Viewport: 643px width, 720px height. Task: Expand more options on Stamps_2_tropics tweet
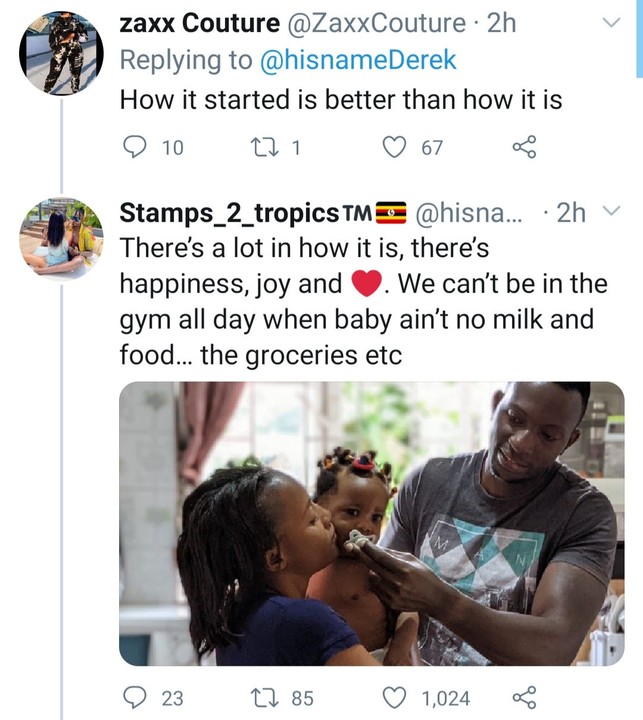[614, 212]
